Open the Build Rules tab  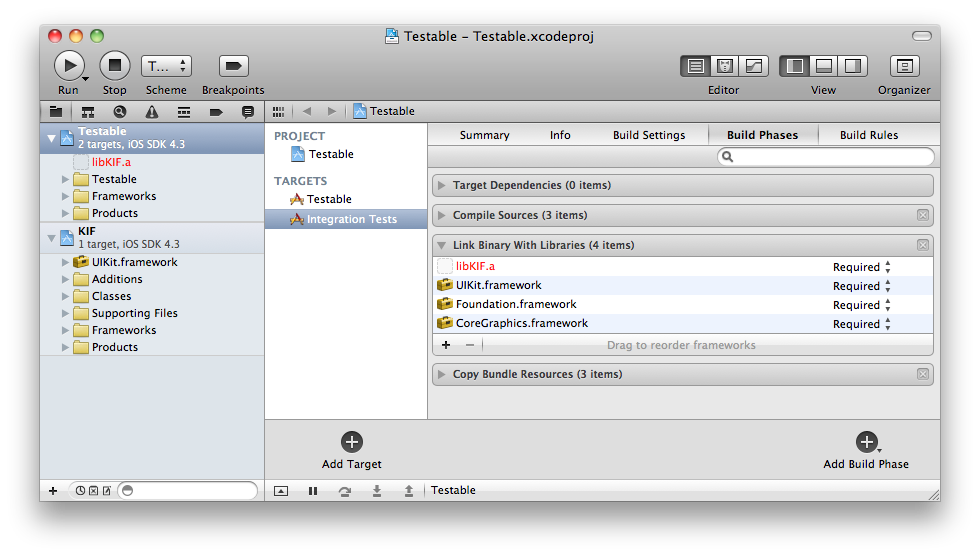868,135
